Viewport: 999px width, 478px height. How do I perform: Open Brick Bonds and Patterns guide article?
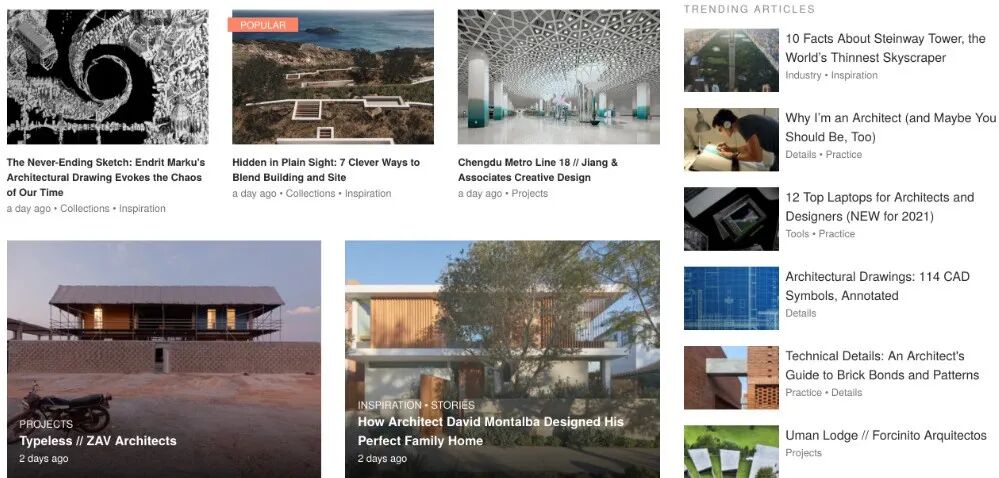click(882, 365)
